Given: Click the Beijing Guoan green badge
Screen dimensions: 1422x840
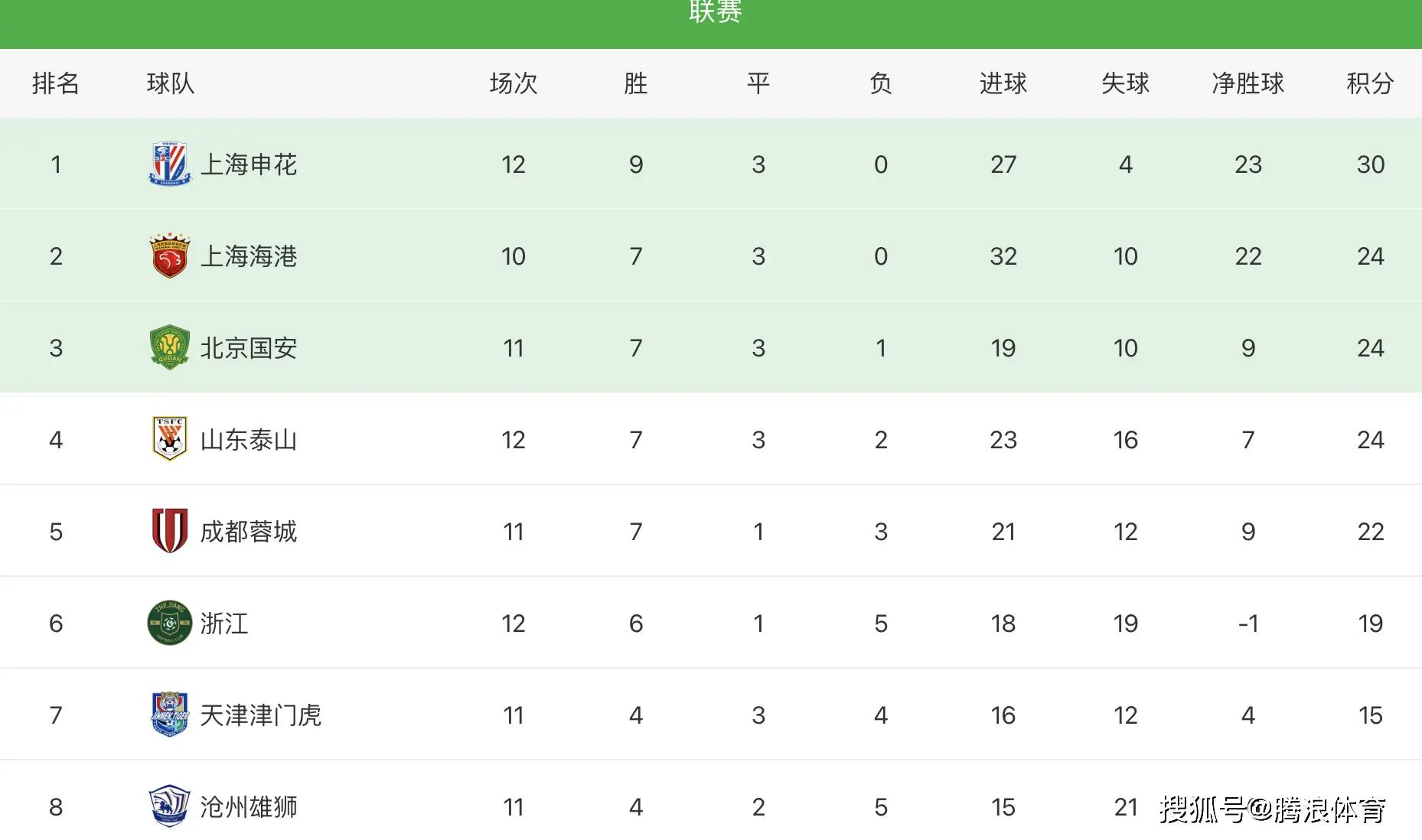Looking at the screenshot, I should pos(169,347).
